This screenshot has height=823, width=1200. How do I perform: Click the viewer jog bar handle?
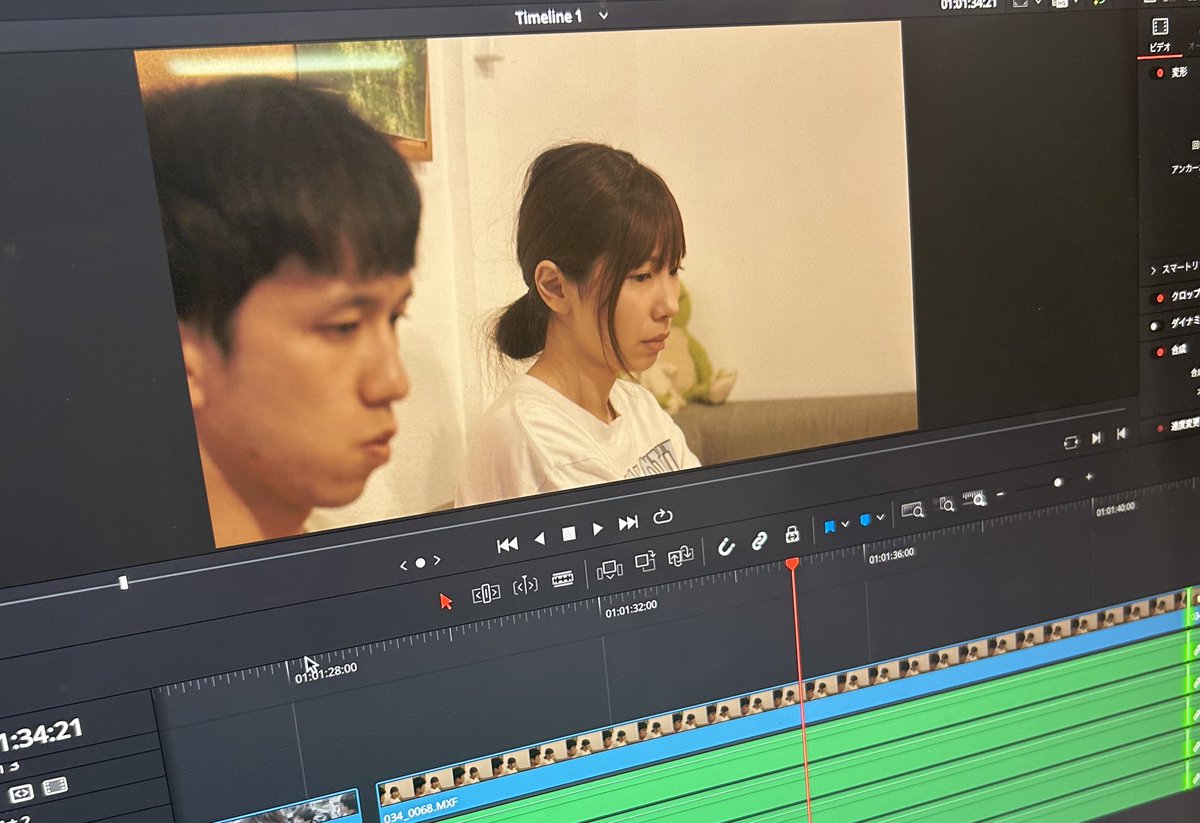pyautogui.click(x=123, y=582)
